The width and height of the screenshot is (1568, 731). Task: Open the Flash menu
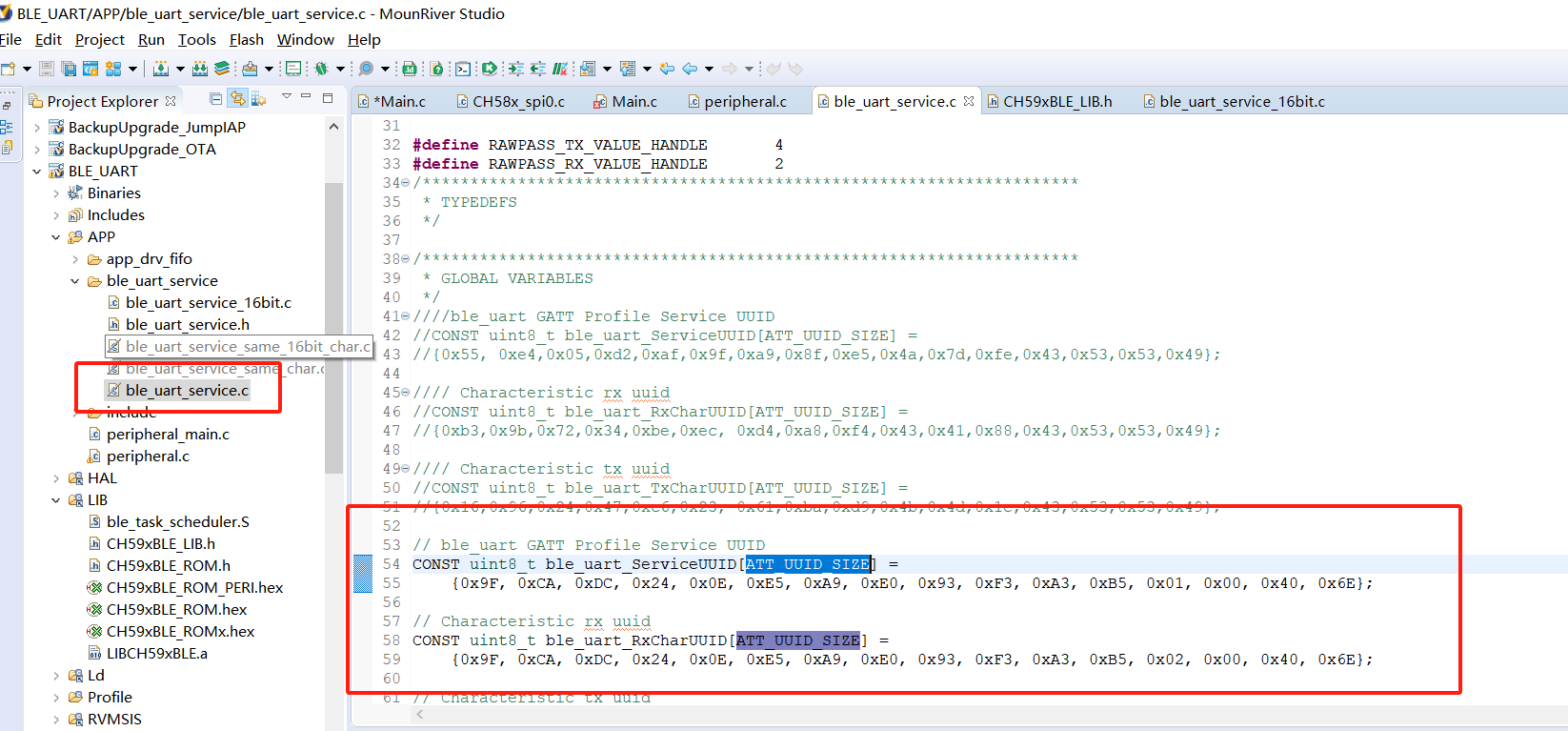tap(247, 40)
